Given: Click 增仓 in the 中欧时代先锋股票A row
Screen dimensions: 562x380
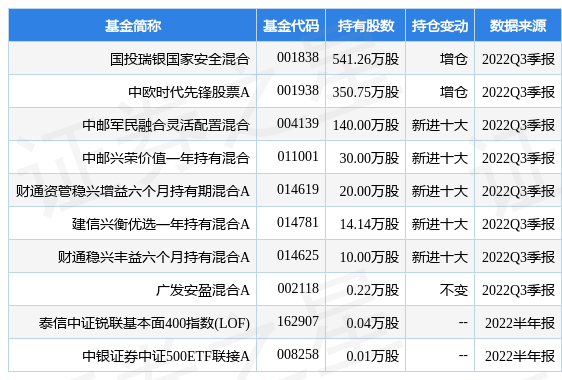Looking at the screenshot, I should pos(454,92).
